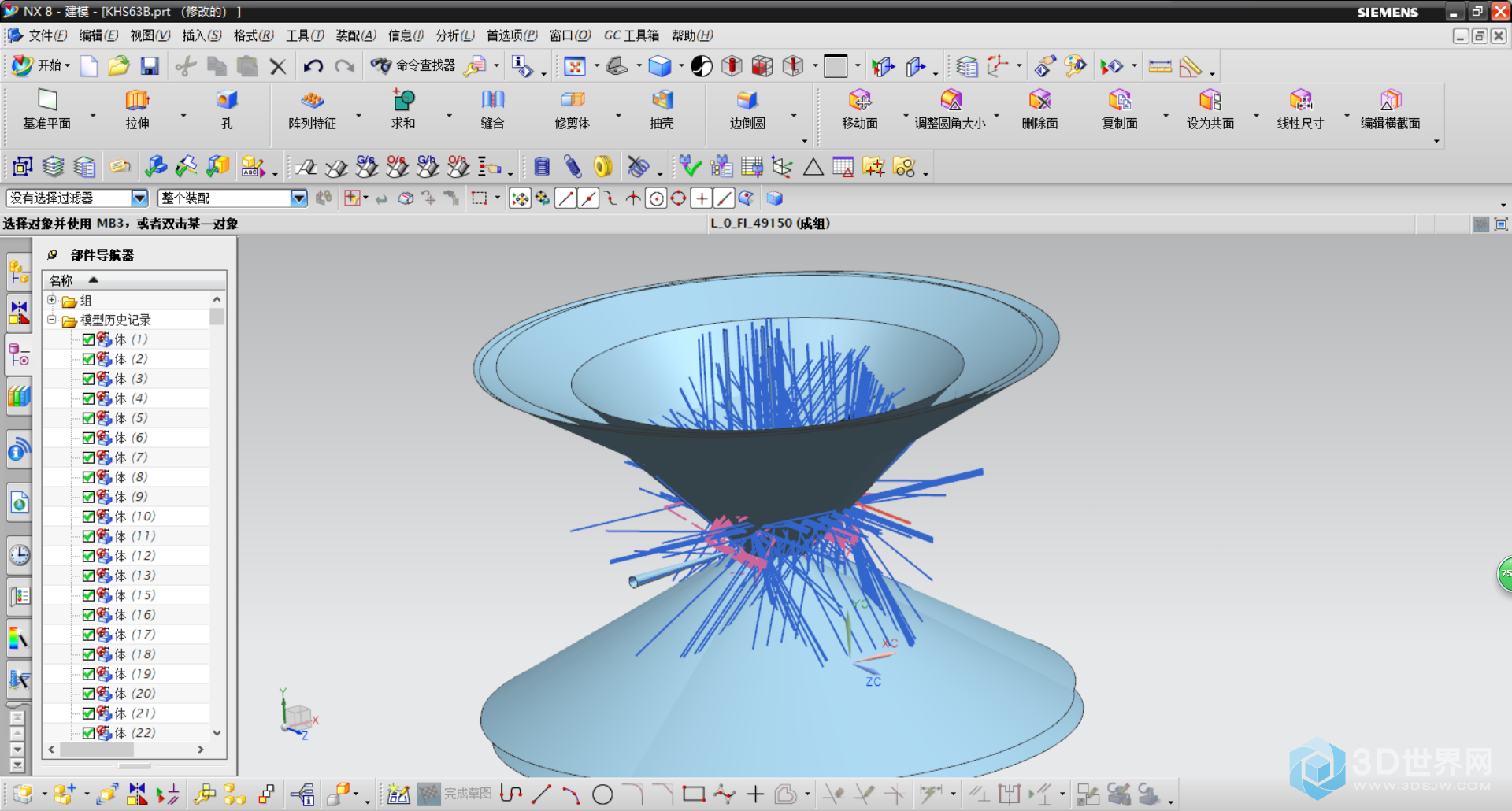The width and height of the screenshot is (1512, 811).
Task: Uncheck the 体 (5) checkbox
Action: [88, 418]
